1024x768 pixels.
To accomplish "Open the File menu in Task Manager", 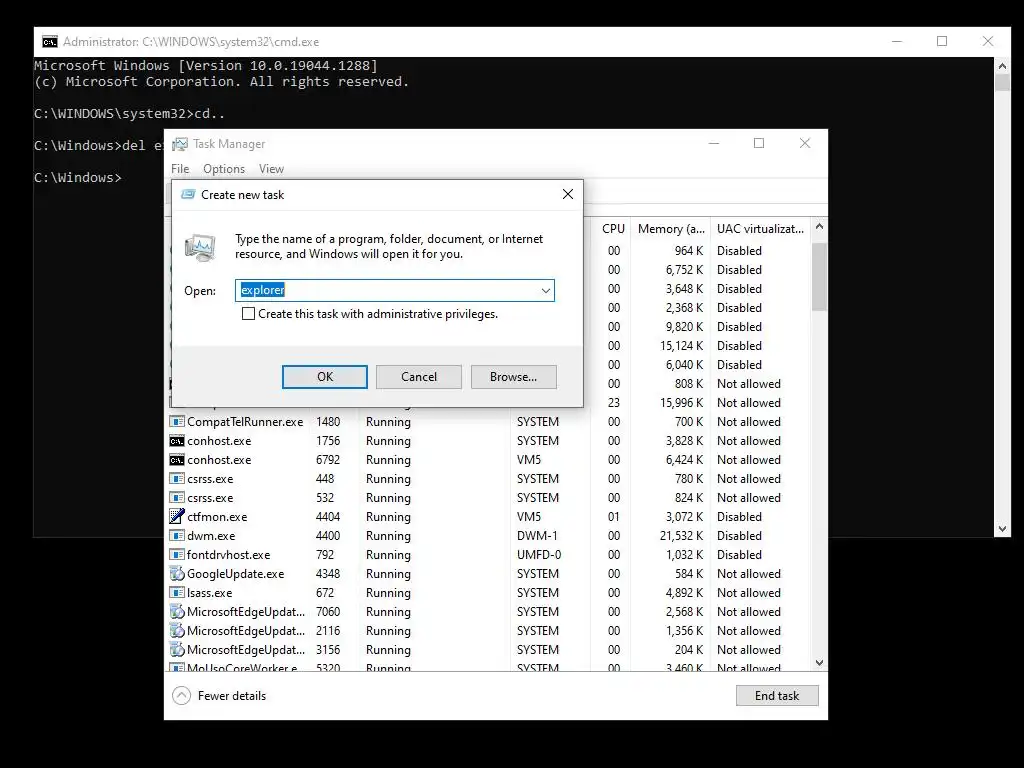I will pyautogui.click(x=180, y=169).
